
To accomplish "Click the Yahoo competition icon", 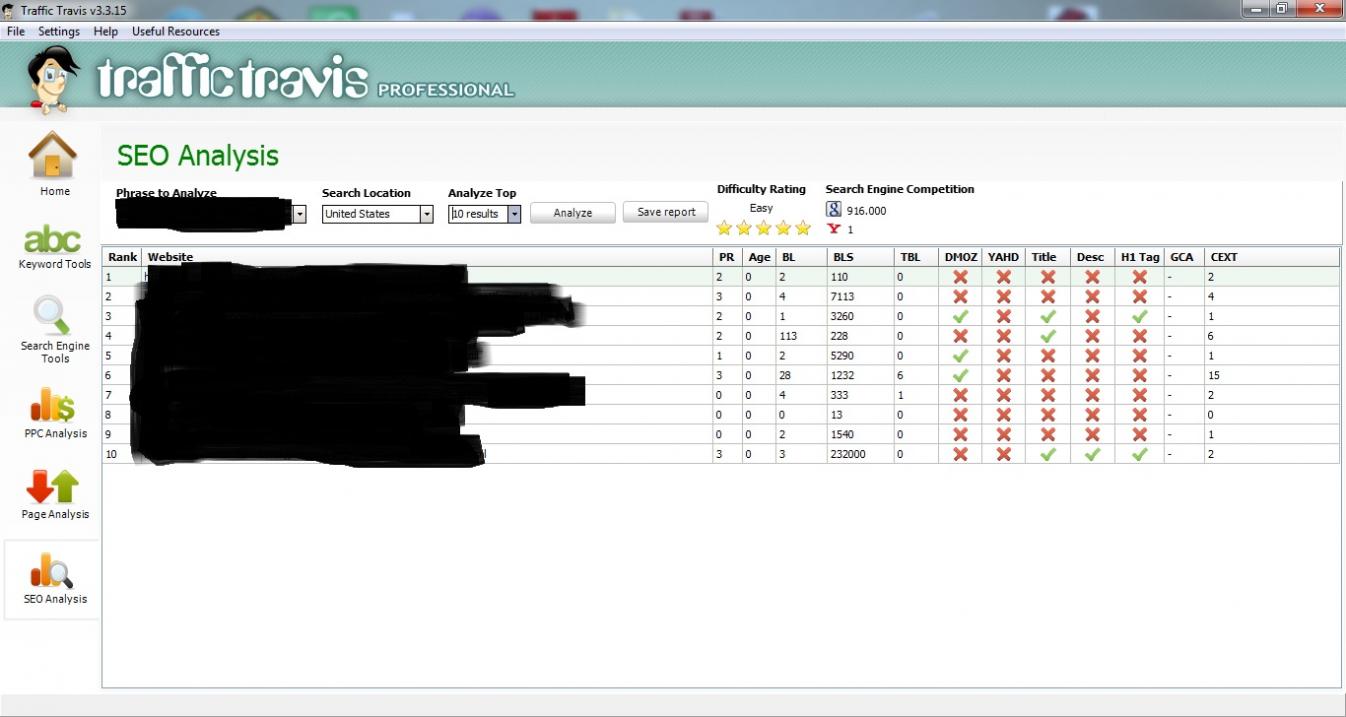I will pyautogui.click(x=833, y=229).
